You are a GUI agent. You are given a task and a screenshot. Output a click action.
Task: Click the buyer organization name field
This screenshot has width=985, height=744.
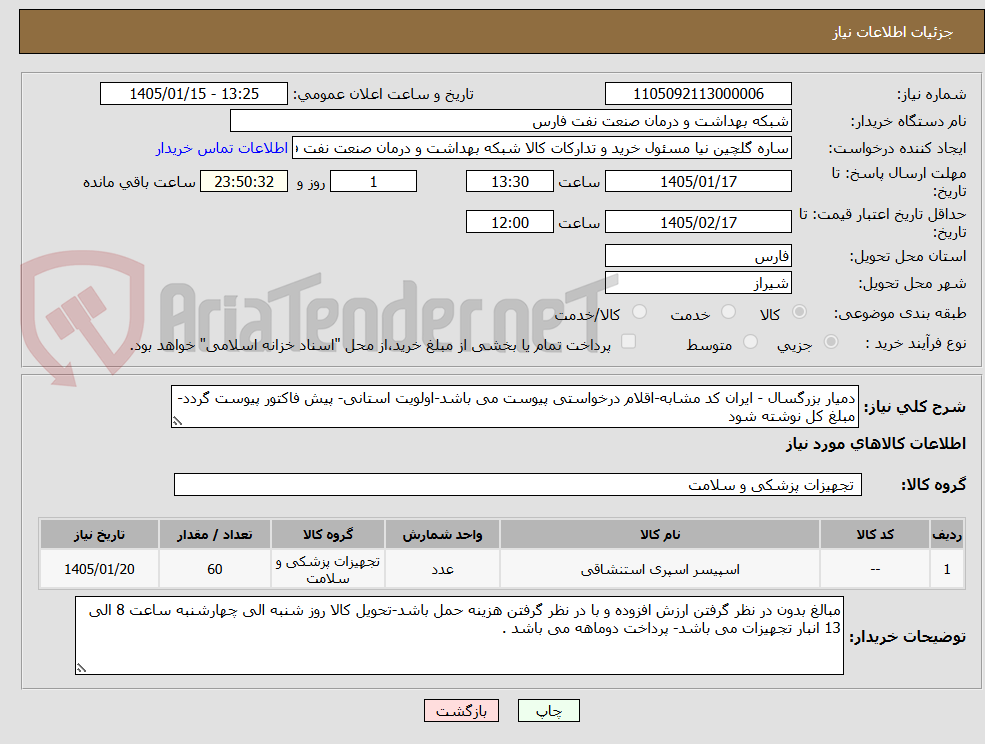pos(511,121)
